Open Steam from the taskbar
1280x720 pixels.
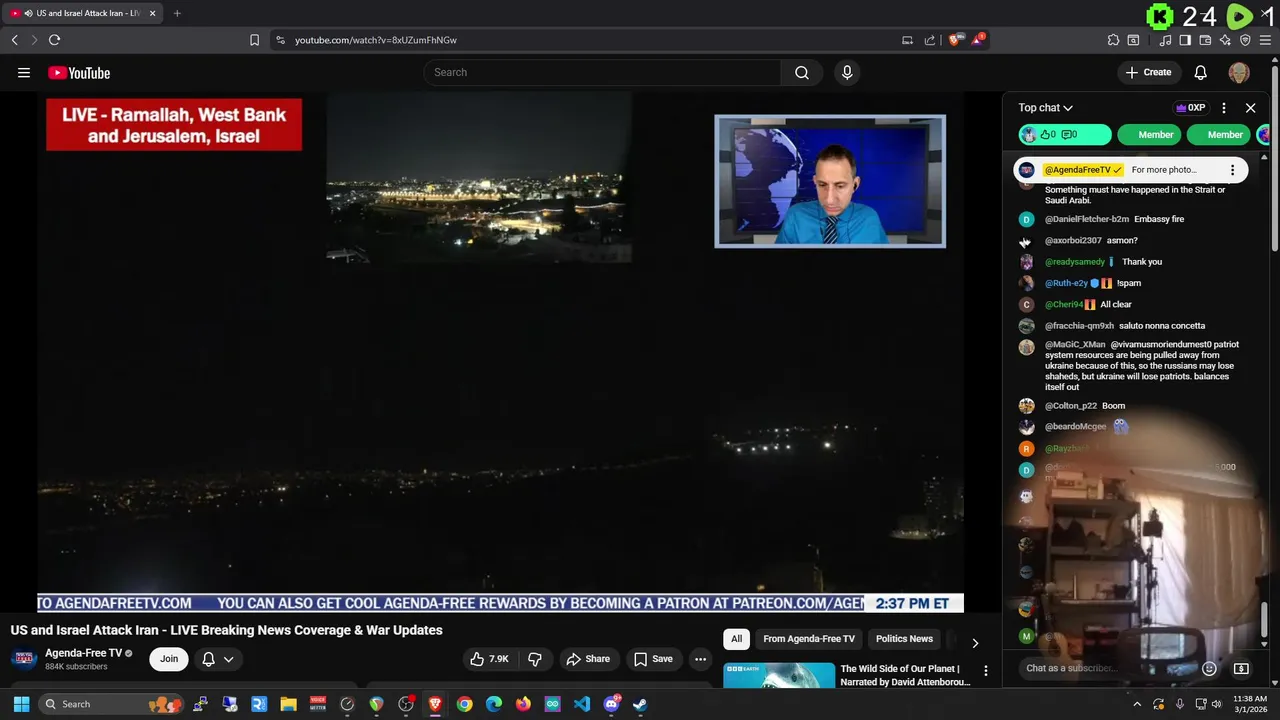click(640, 704)
